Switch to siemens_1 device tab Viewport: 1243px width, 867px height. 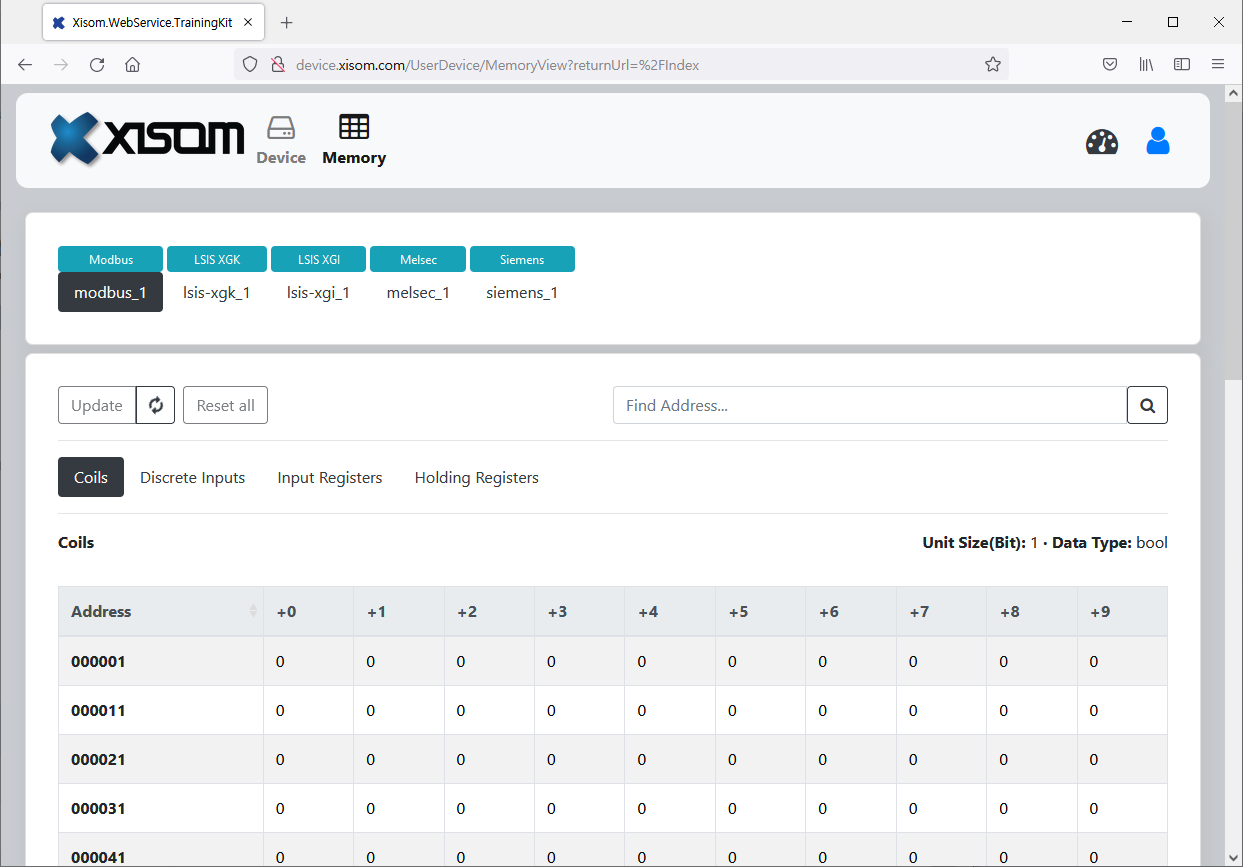(522, 292)
